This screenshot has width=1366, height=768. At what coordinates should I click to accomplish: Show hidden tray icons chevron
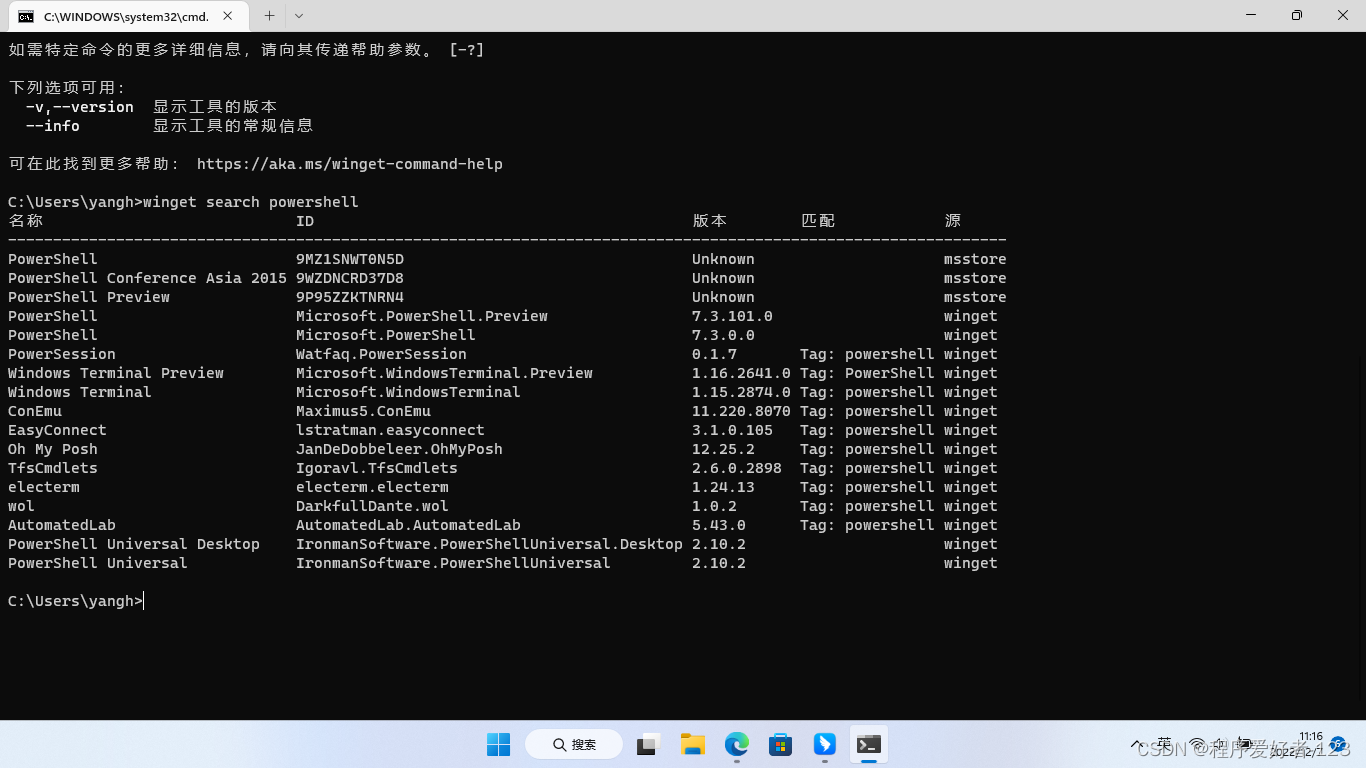[1137, 745]
